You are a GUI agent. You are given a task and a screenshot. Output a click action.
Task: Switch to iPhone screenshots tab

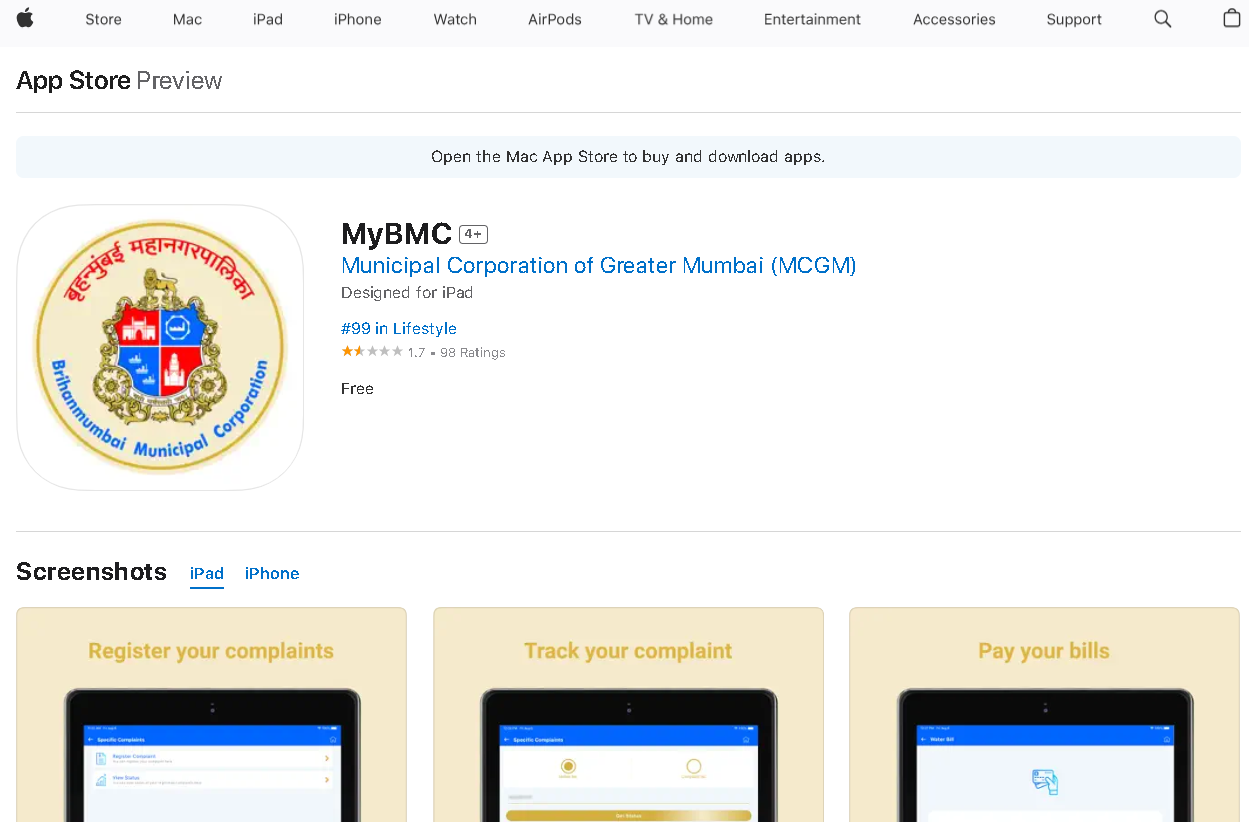click(272, 573)
